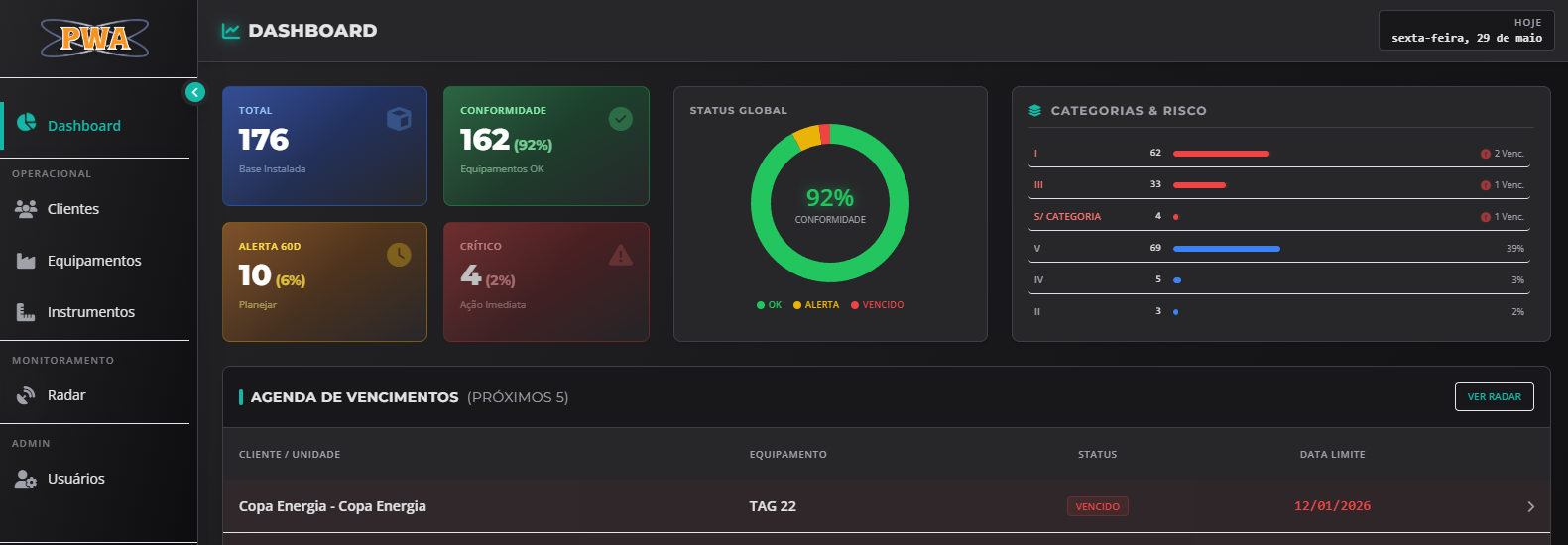Click the blue bar for category V

(x=1227, y=249)
